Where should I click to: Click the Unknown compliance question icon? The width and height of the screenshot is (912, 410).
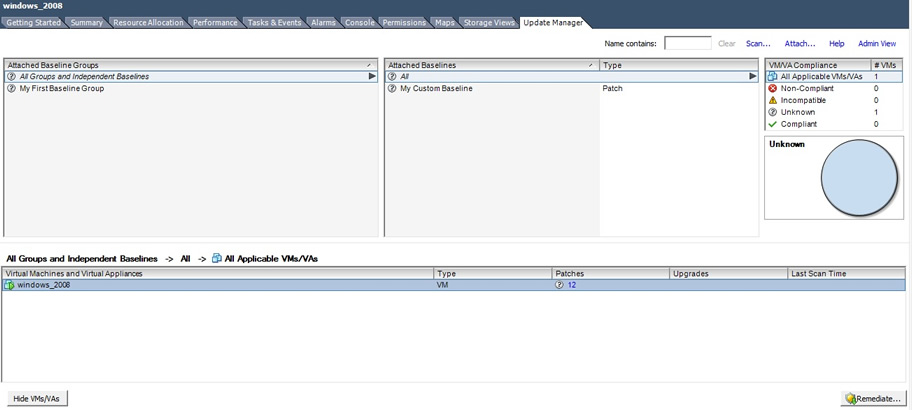point(772,112)
